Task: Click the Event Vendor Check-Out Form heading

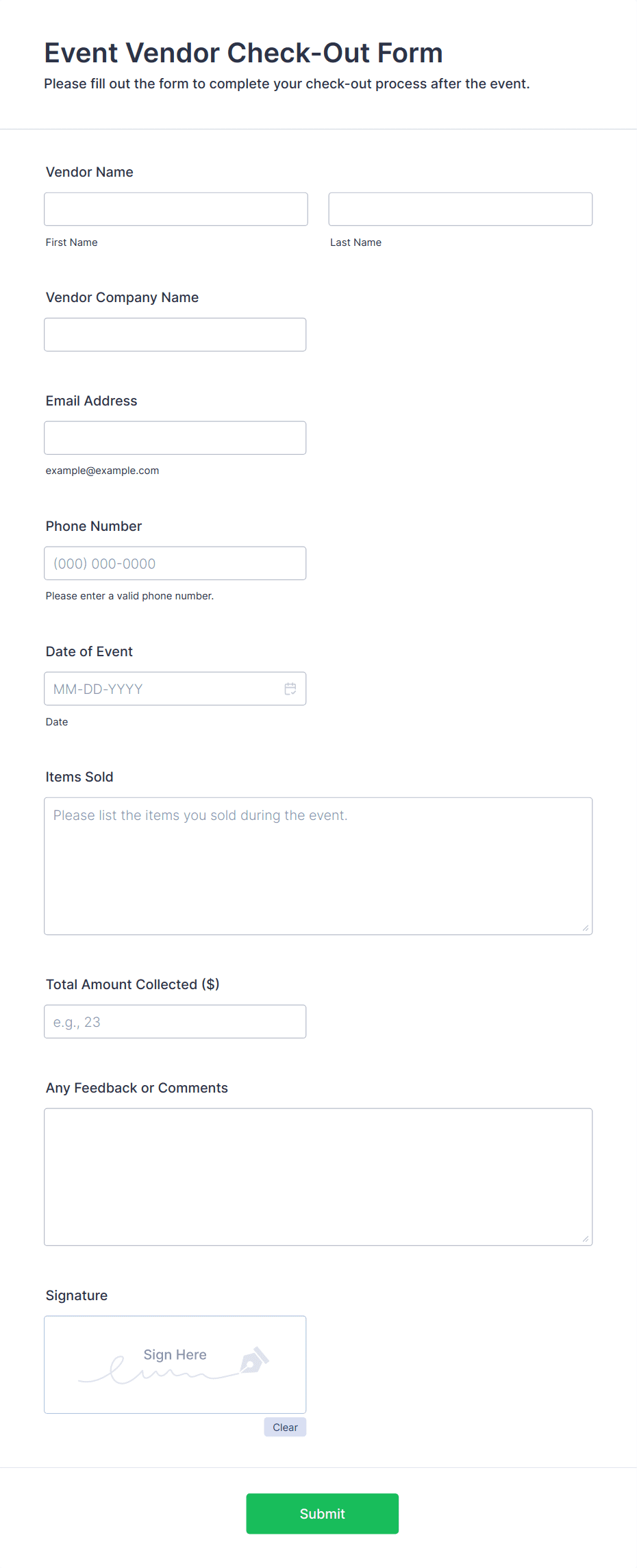Action: 244,53
